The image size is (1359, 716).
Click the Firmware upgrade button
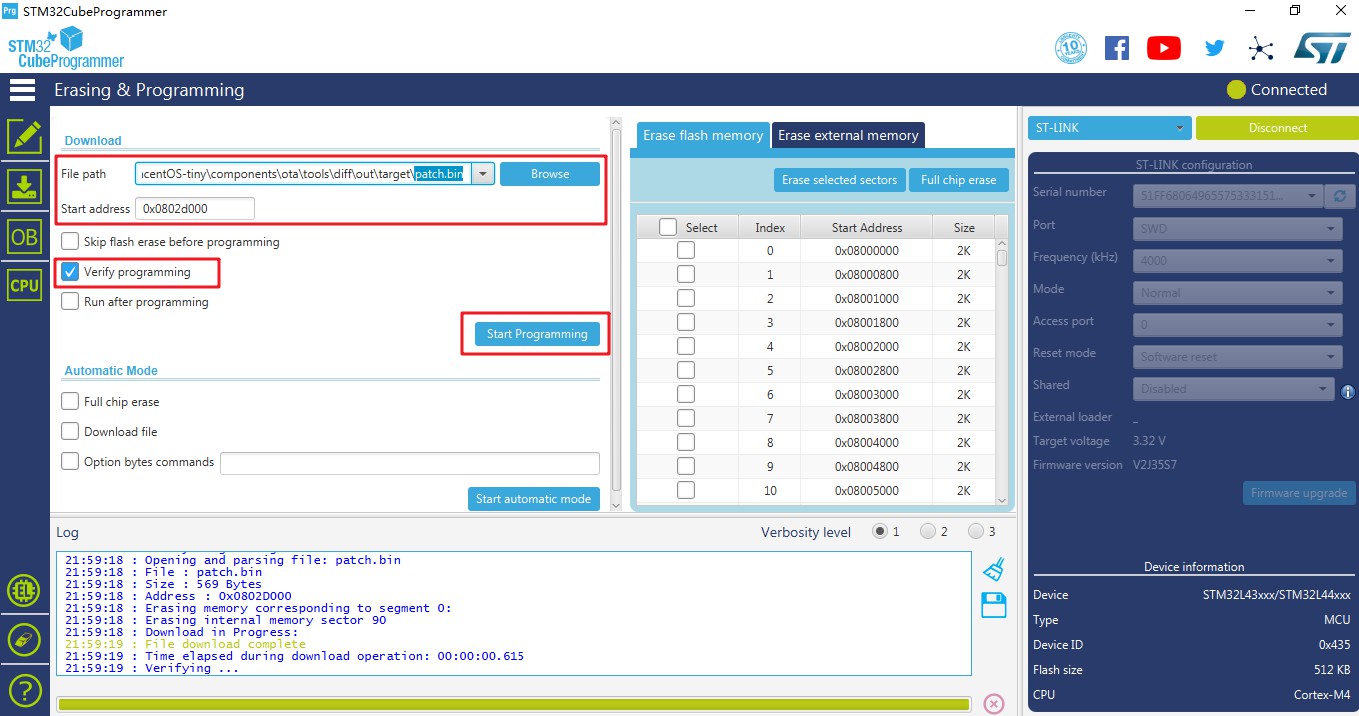tap(1298, 493)
